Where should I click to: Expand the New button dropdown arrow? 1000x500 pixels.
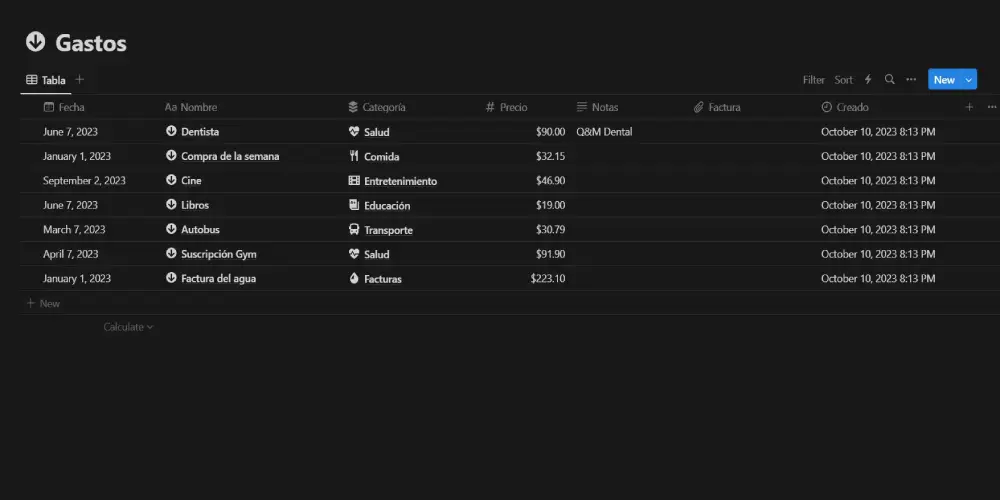(968, 80)
